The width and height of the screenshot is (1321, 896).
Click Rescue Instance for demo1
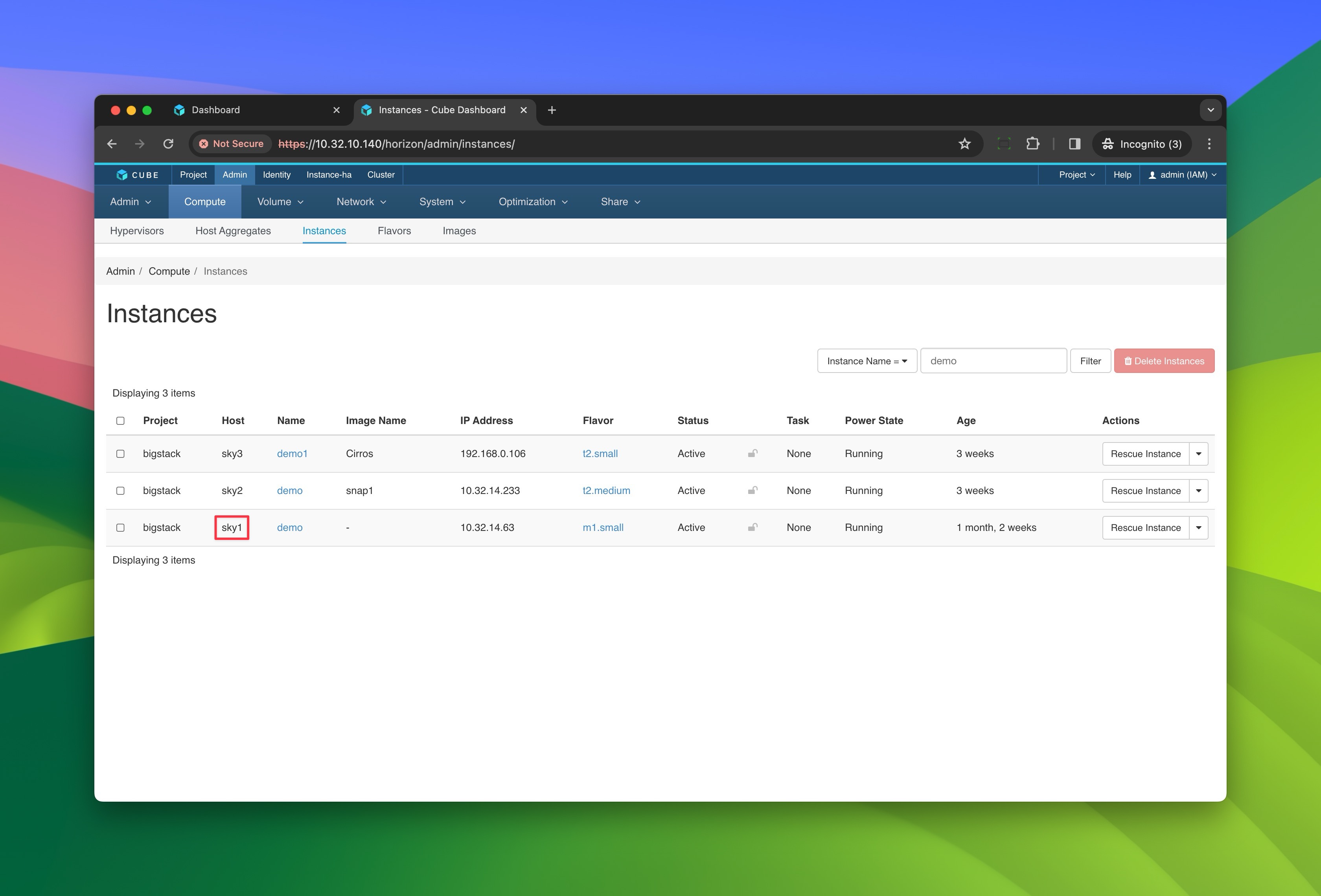(x=1145, y=454)
